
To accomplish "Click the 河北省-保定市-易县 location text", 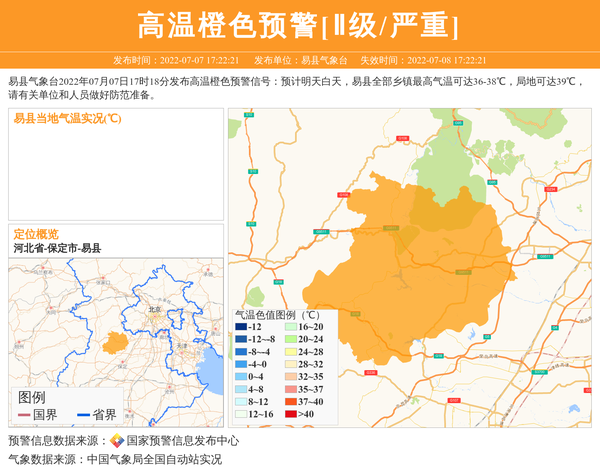I will [x=57, y=247].
